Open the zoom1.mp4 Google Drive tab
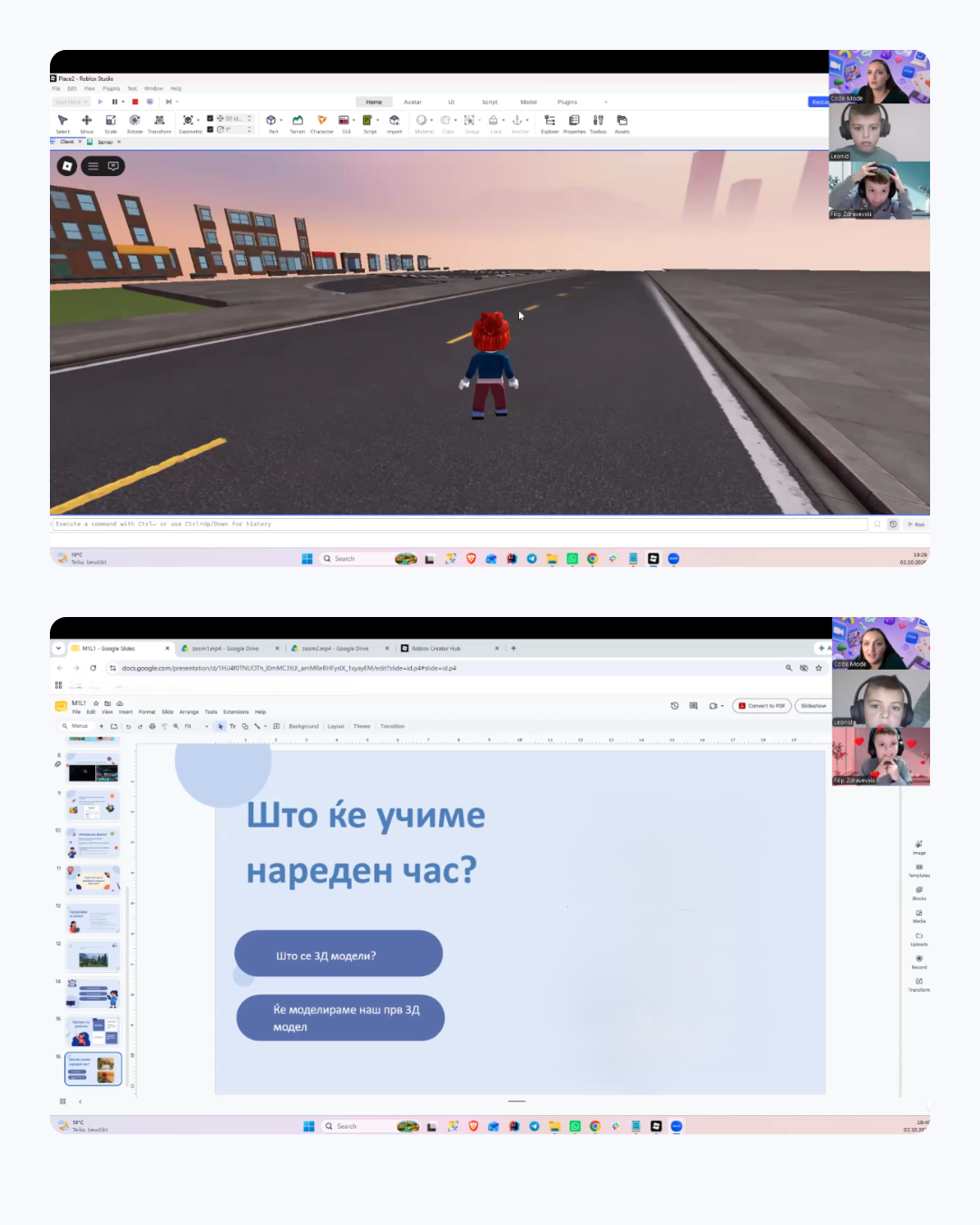The height and width of the screenshot is (1225, 980). (230, 649)
